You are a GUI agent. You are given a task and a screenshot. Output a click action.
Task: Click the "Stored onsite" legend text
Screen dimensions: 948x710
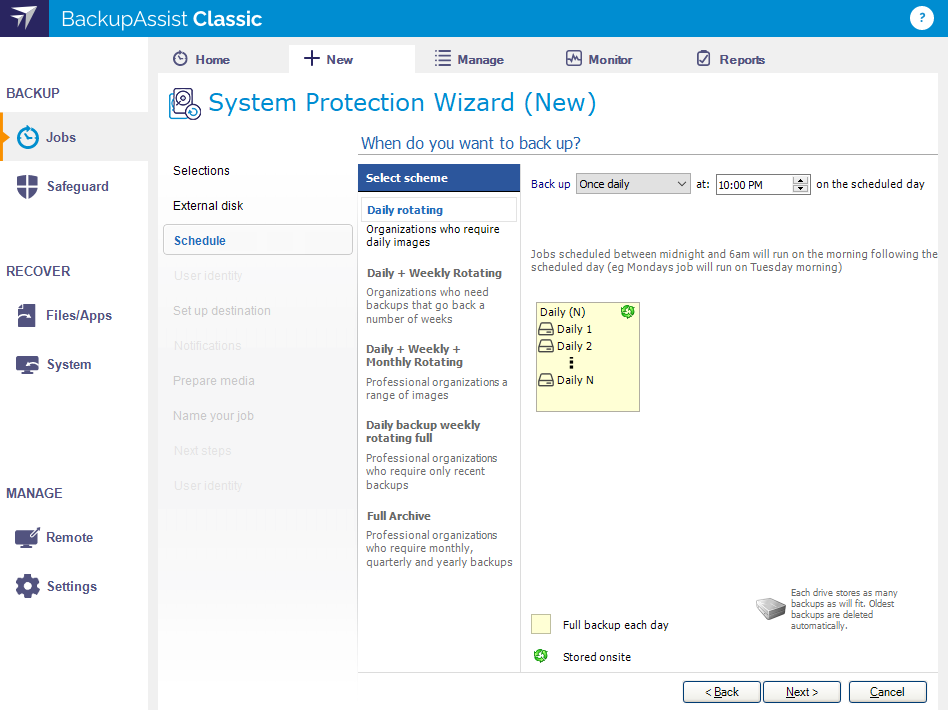[x=597, y=657]
